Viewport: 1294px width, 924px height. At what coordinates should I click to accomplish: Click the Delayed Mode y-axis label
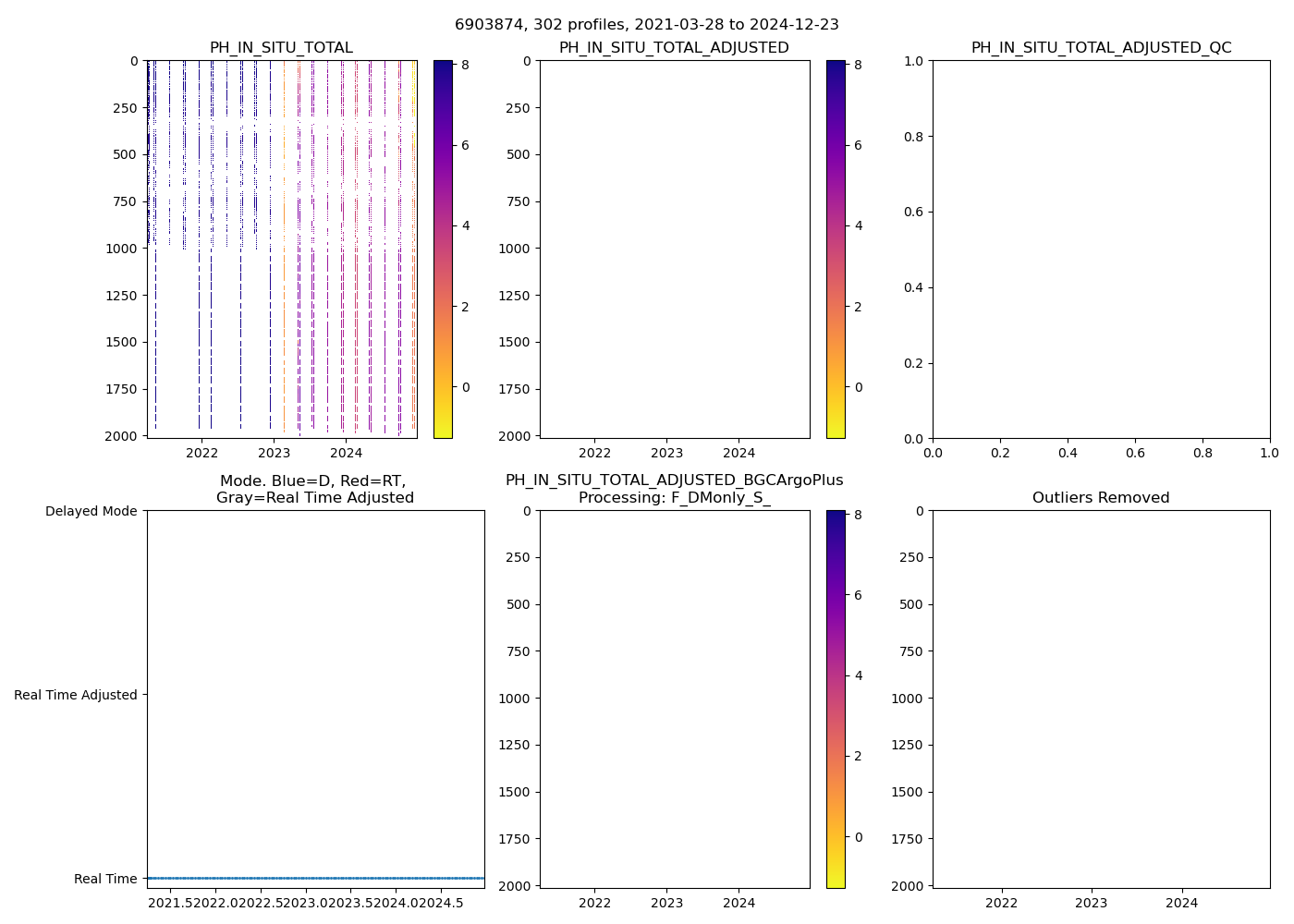(91, 511)
